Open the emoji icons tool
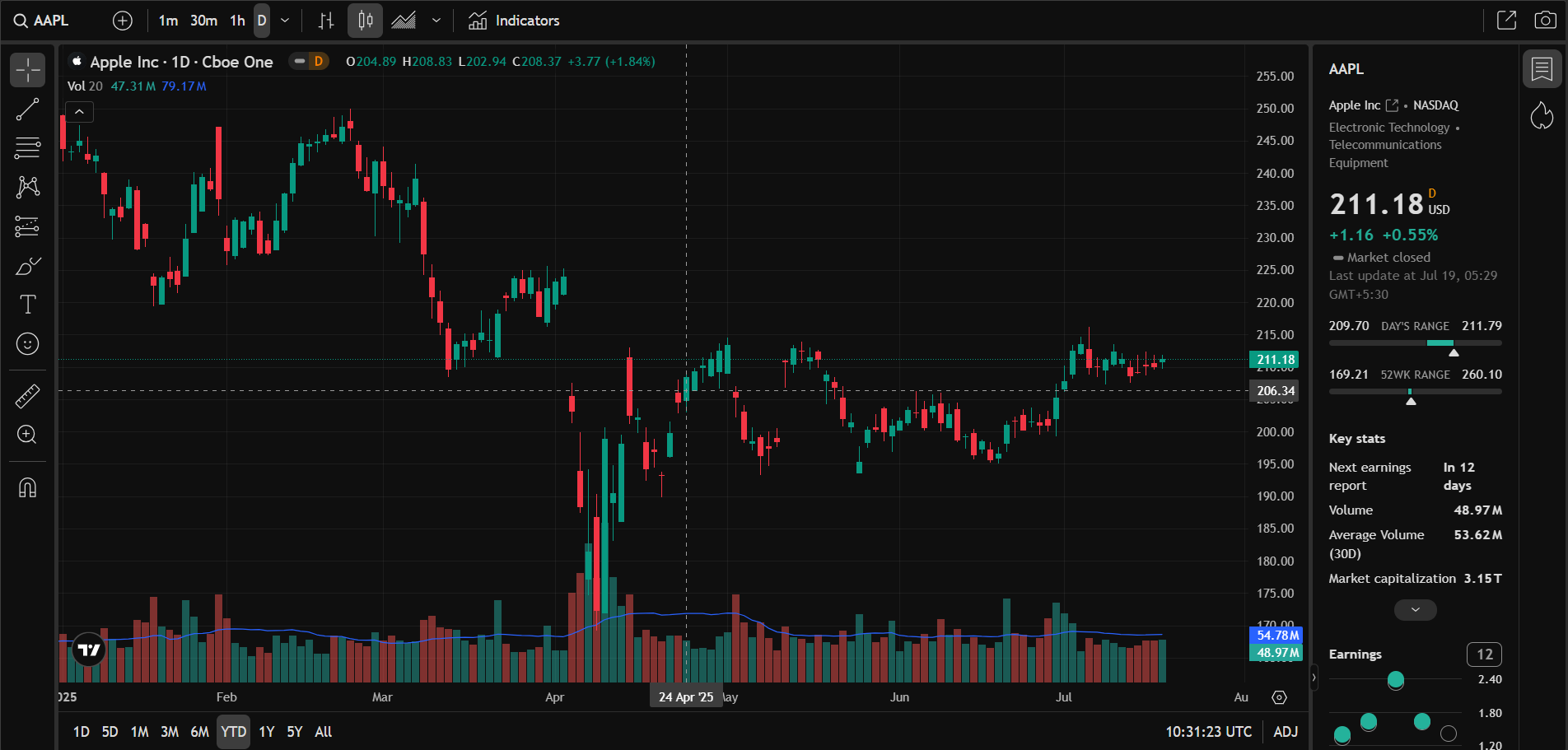Image resolution: width=1568 pixels, height=750 pixels. coord(28,344)
